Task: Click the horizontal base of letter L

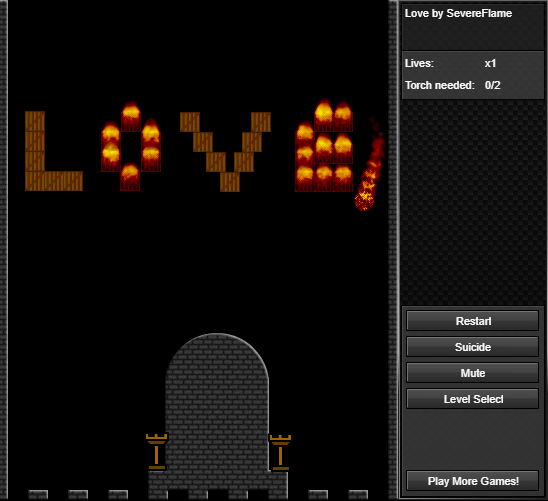Action: (x=54, y=181)
